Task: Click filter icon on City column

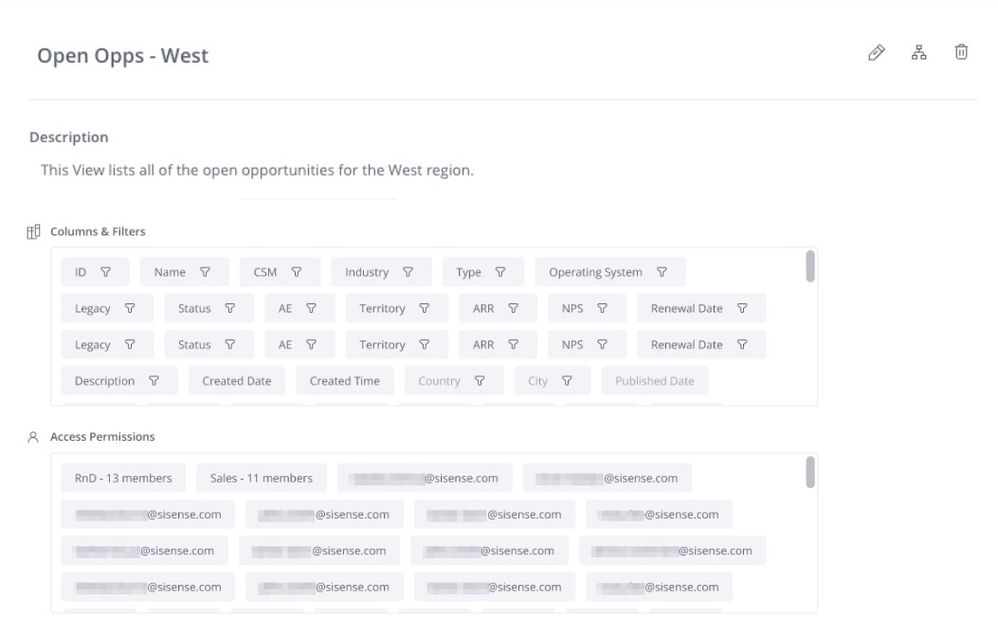Action: click(567, 381)
